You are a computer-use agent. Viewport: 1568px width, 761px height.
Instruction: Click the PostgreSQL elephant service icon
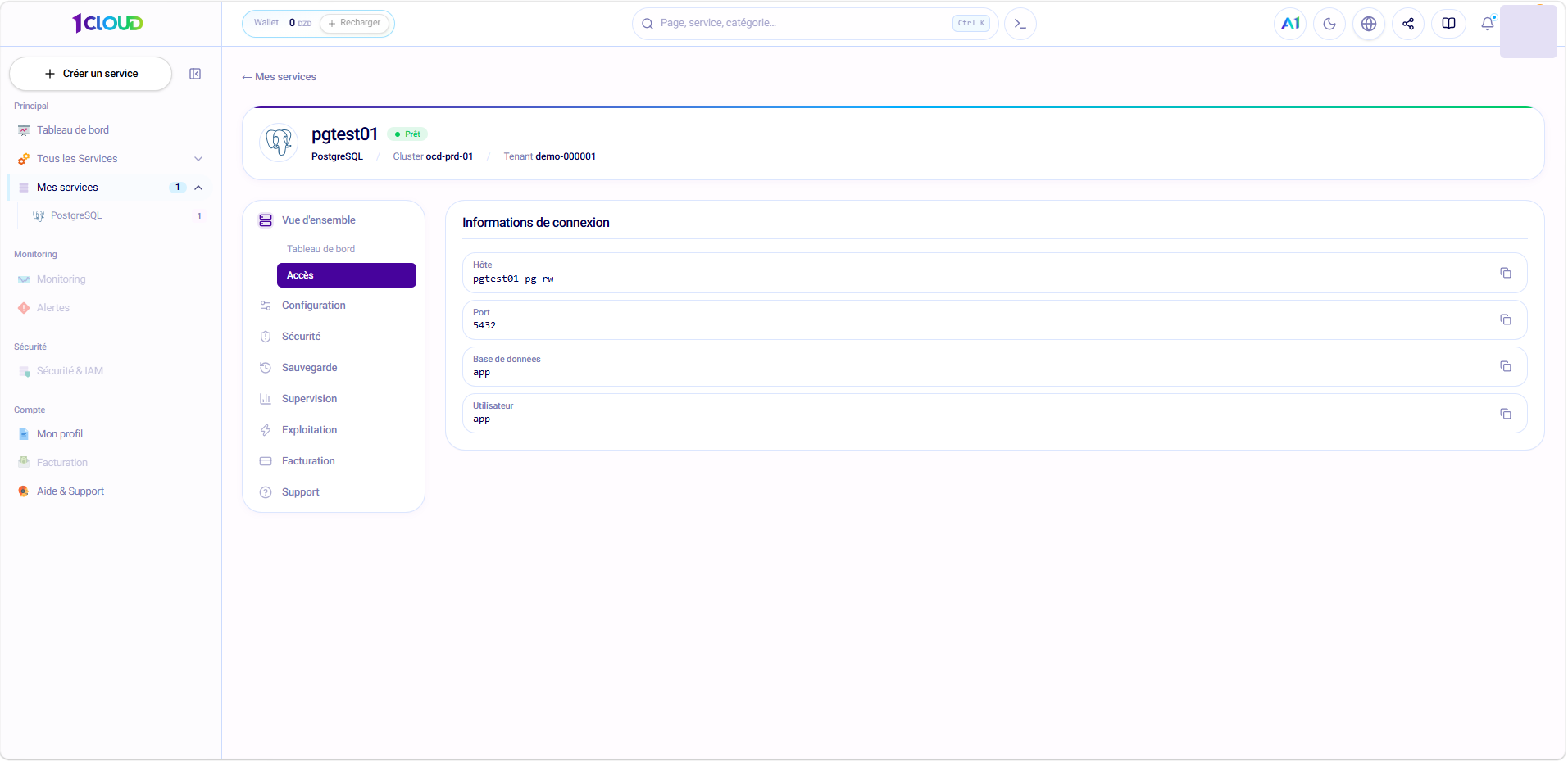[x=279, y=143]
